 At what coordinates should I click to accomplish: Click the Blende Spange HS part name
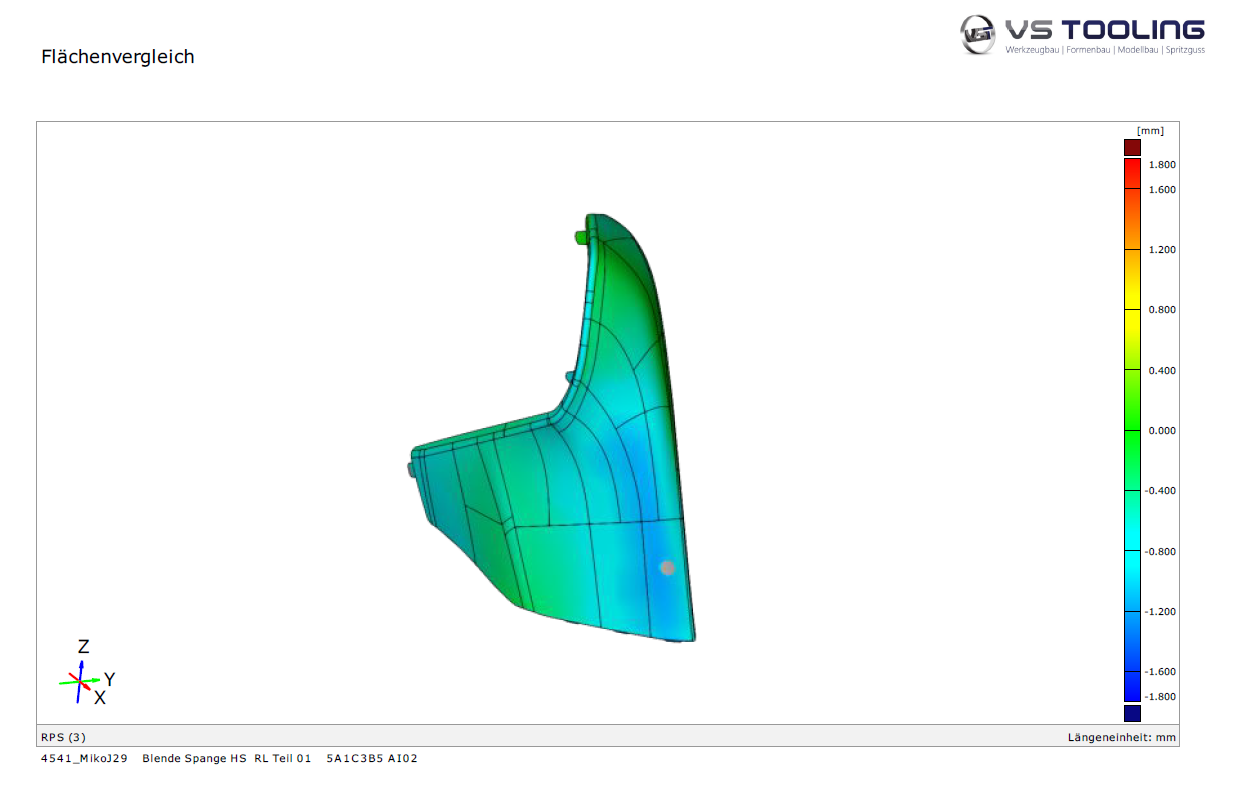tap(194, 759)
